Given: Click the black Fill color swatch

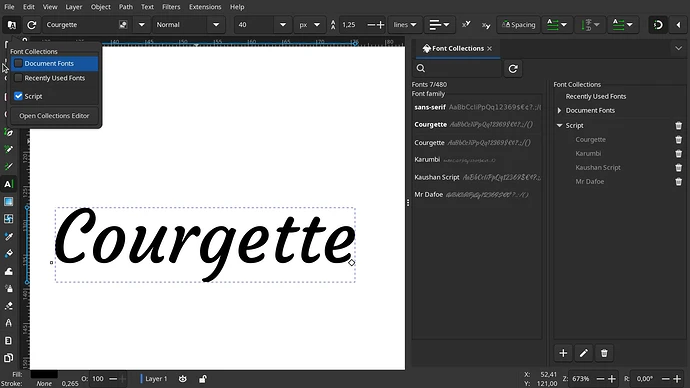Looking at the screenshot, I should (x=44, y=374).
